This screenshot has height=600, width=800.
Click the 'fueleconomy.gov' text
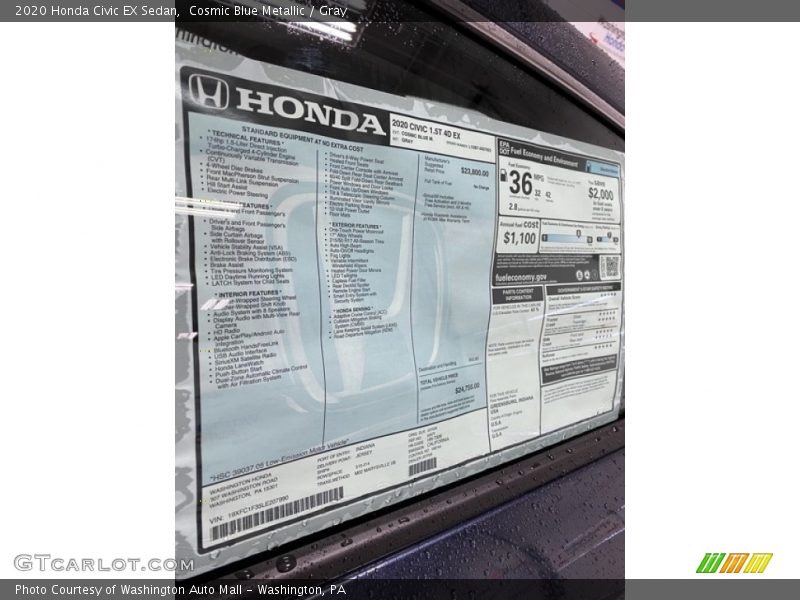click(x=520, y=277)
